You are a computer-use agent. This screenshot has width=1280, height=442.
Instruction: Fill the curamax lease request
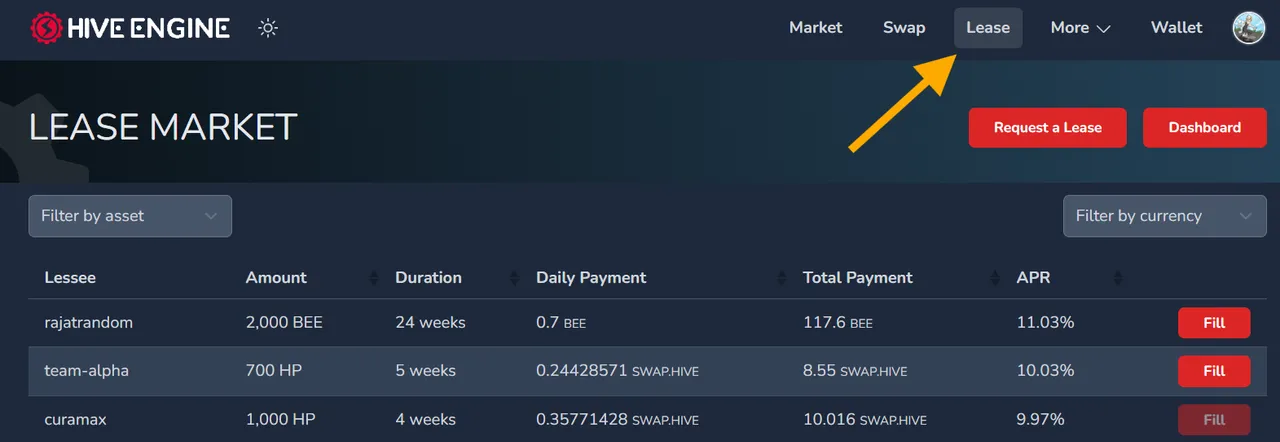pyautogui.click(x=1214, y=420)
